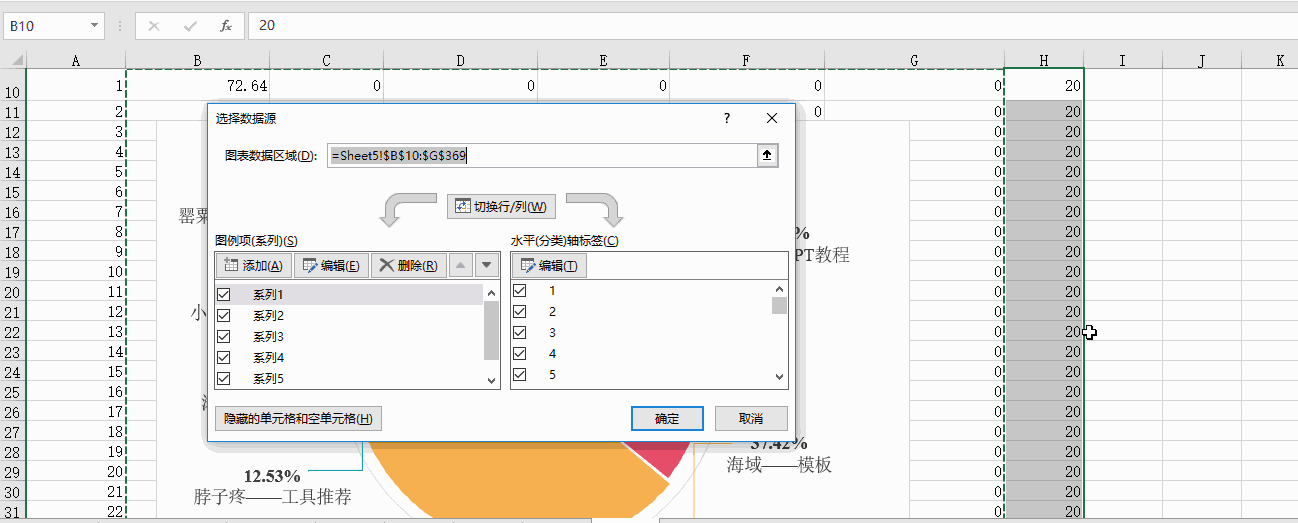Toggle axis label checkbox for category 3
Viewport: 1298px width, 523px height.
click(x=519, y=332)
